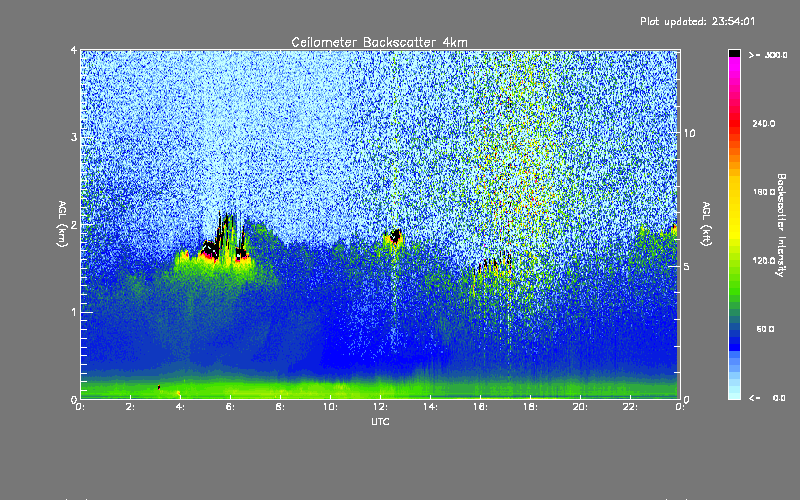Screen dimensions: 800x500
Task: Click the 'UTC' x-axis label
Action: pos(380,421)
